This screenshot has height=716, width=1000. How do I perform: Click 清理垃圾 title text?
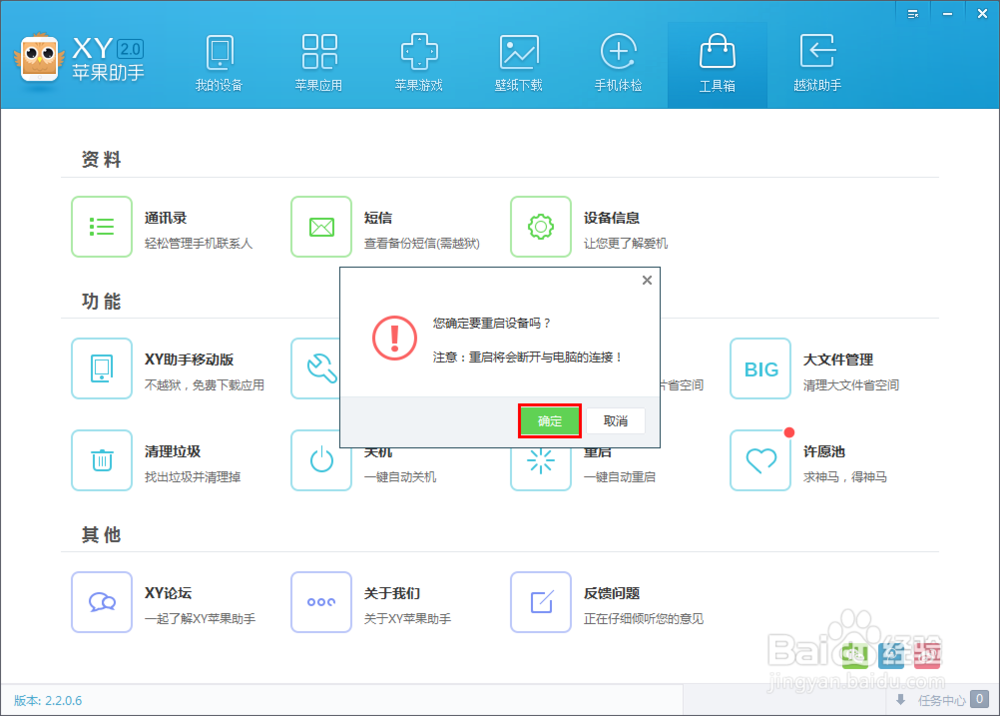173,451
